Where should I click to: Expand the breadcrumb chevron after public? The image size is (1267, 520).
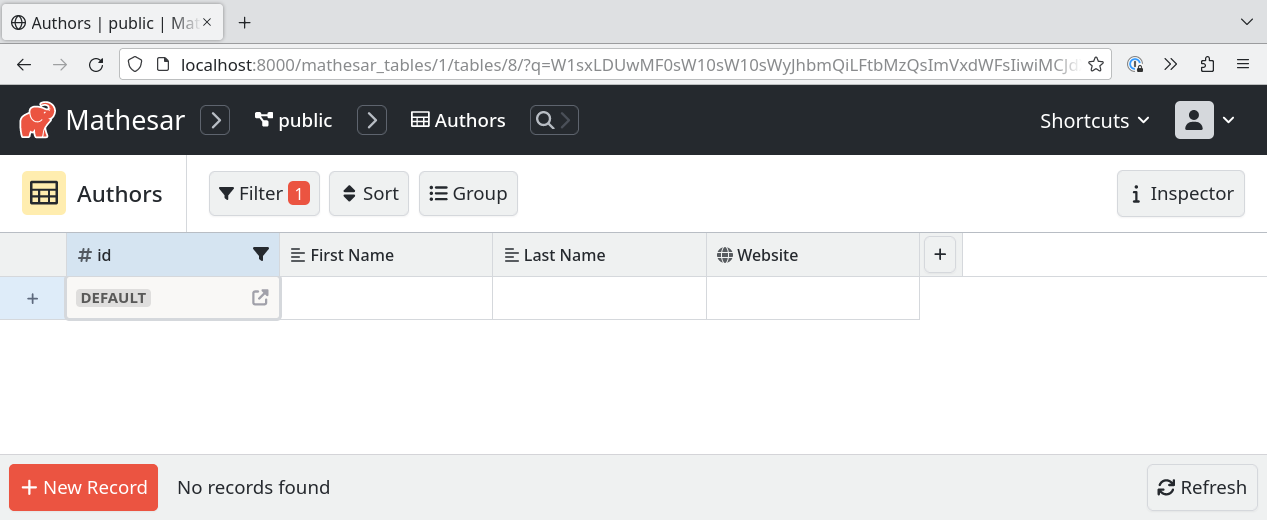coord(372,120)
